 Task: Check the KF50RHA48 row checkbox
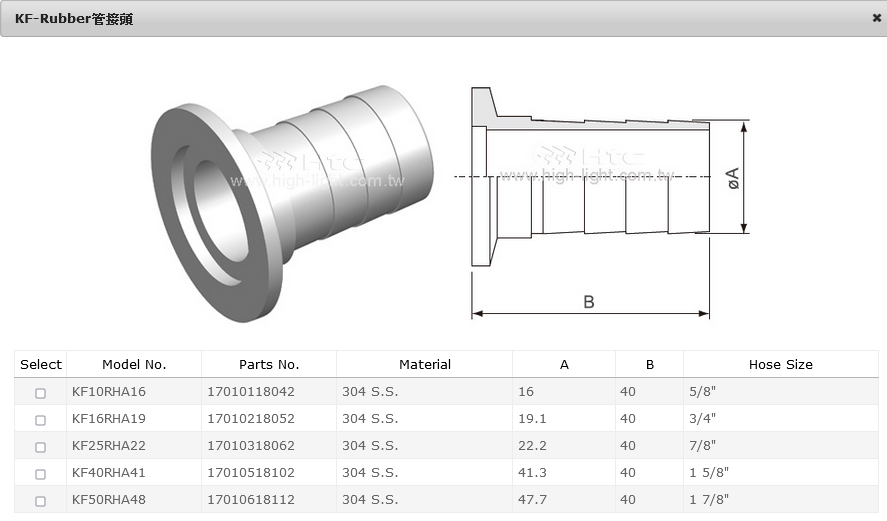click(40, 501)
